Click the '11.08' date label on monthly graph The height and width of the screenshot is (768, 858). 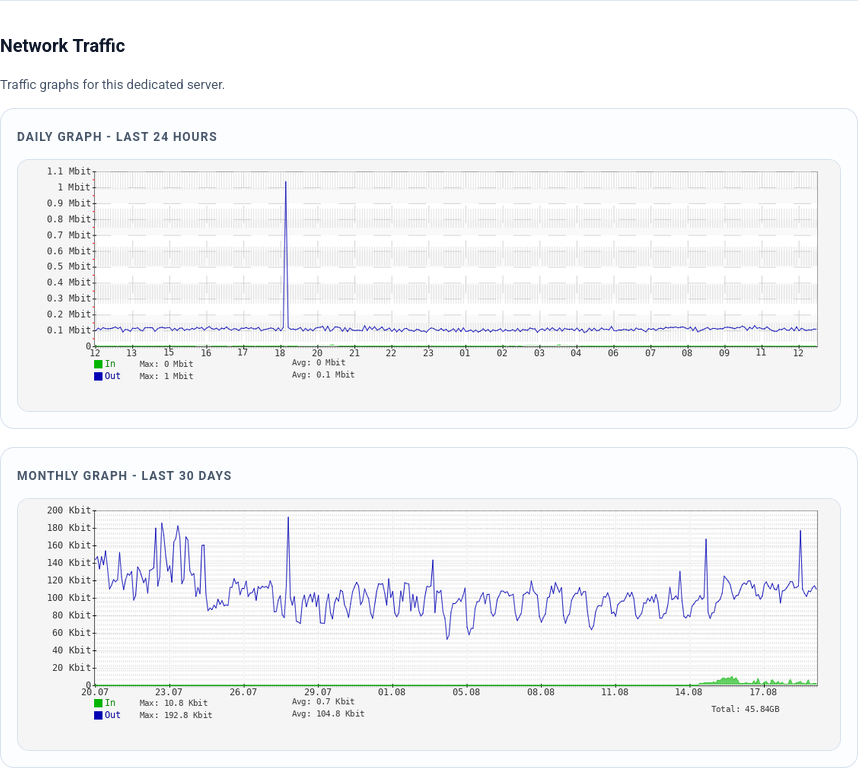click(615, 692)
